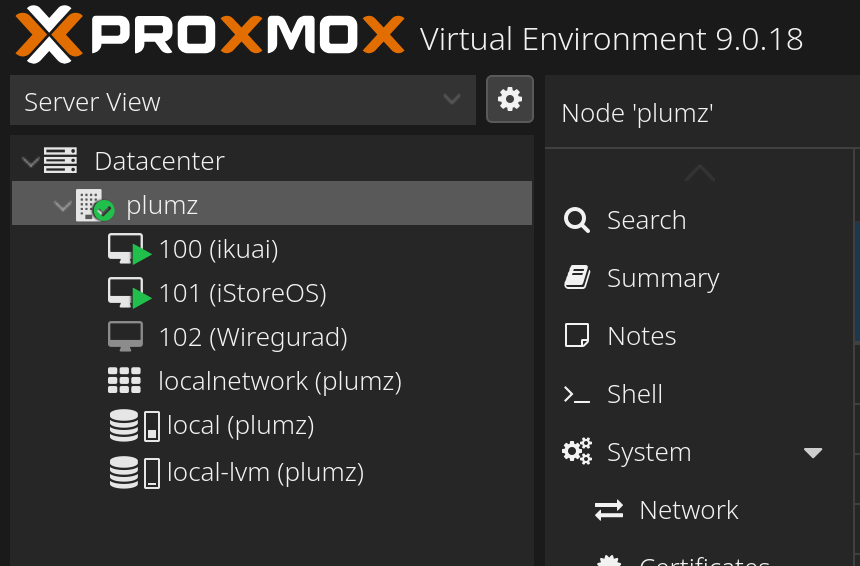Viewport: 860px width, 566px height.
Task: Open the Server View gear settings
Action: 510,99
